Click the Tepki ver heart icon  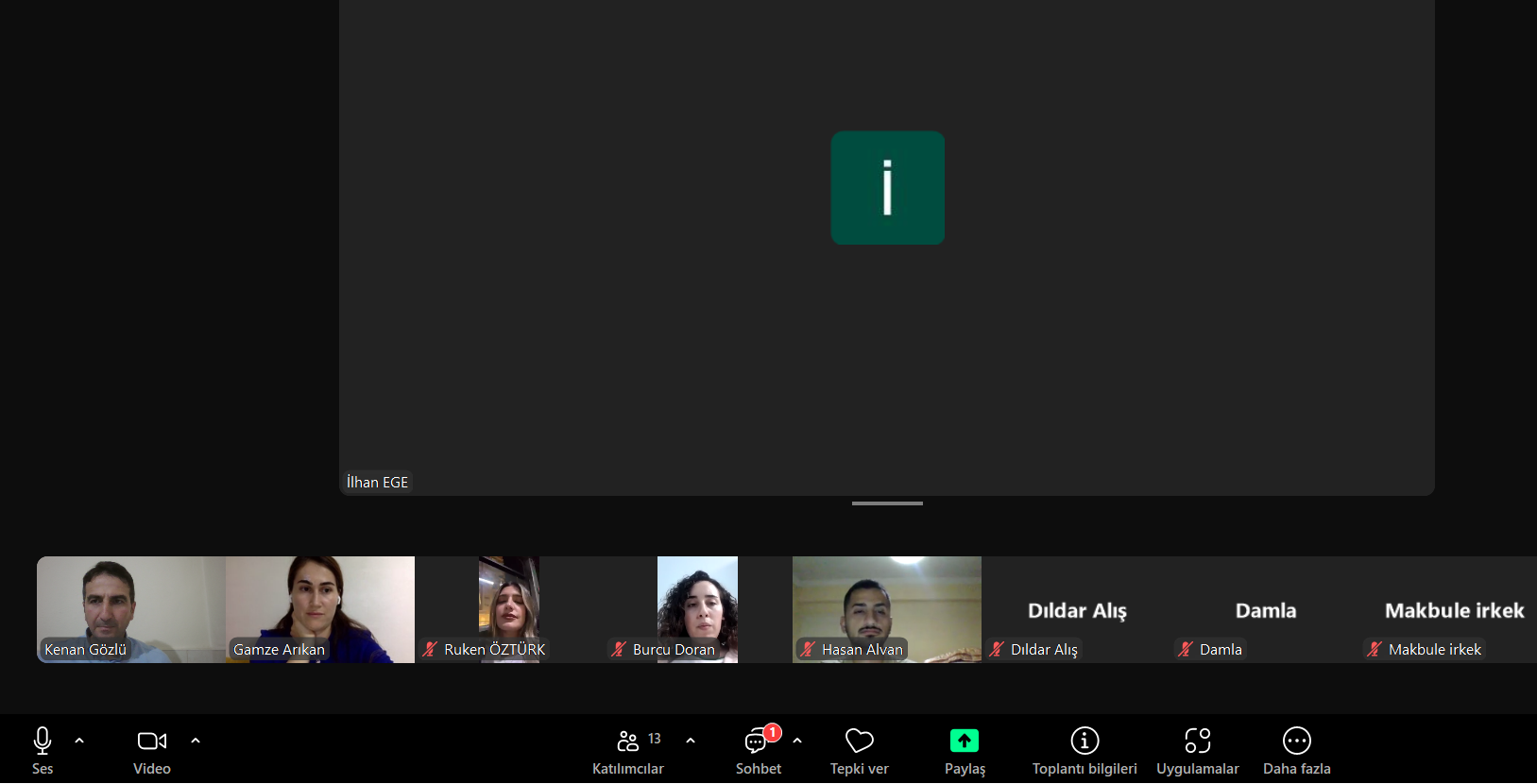859,741
